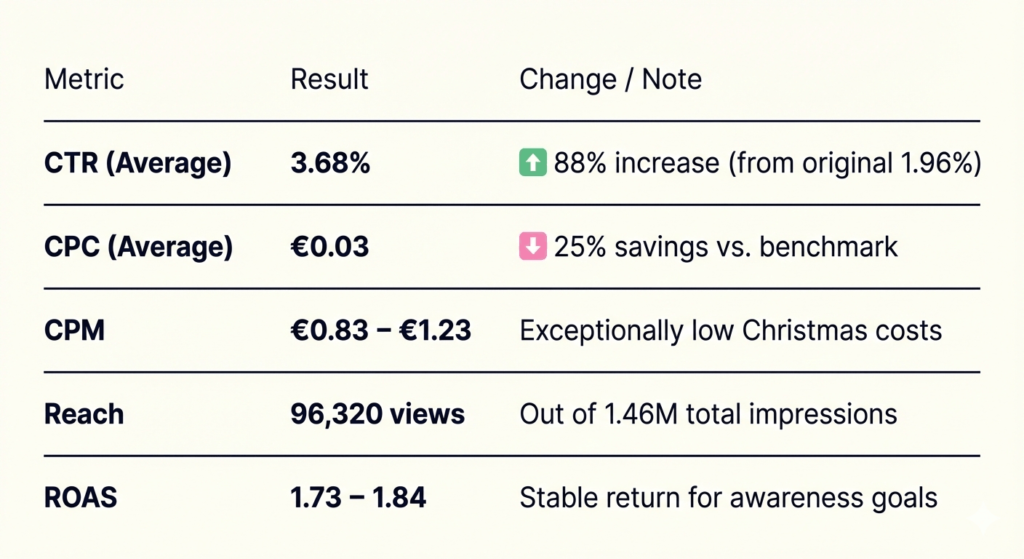Select the Metric column header
Screen dimensions: 1024x559
(x=84, y=79)
